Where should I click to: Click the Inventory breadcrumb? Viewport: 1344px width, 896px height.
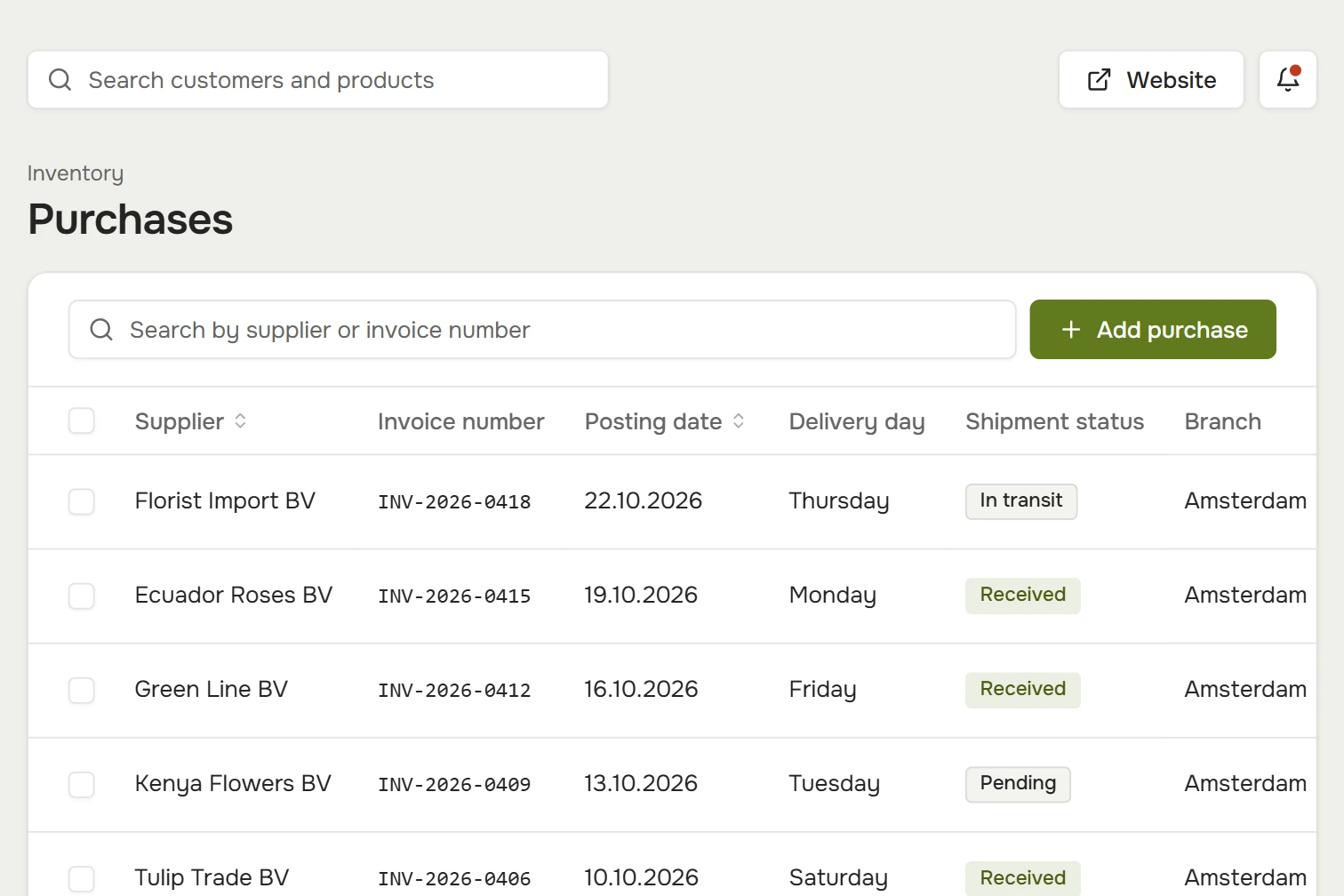point(76,173)
